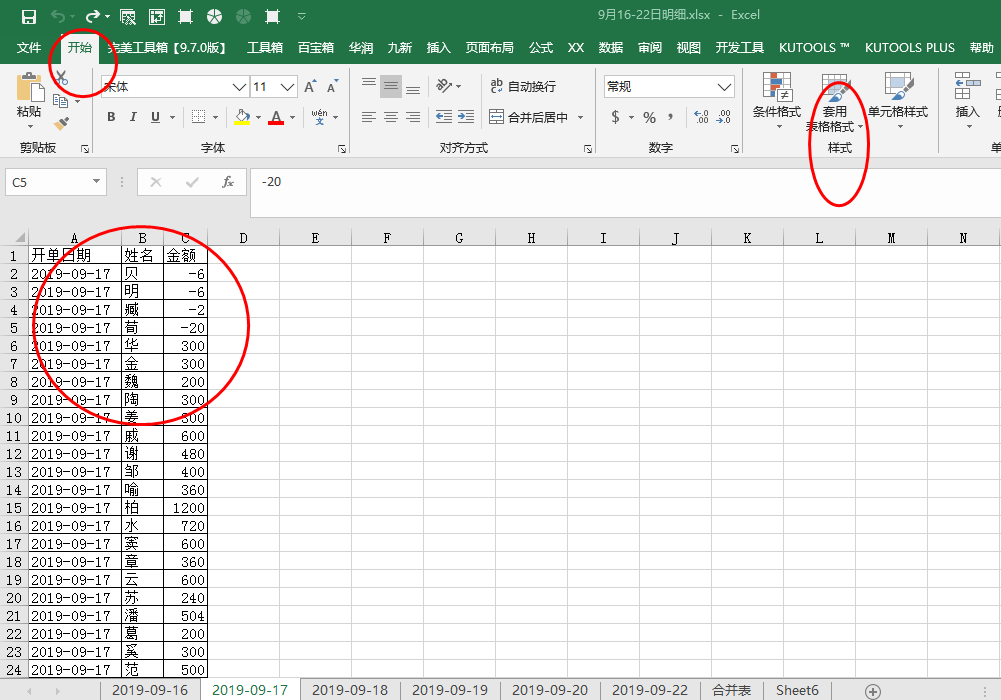Apply percent style
Image resolution: width=1001 pixels, height=700 pixels.
tap(649, 117)
